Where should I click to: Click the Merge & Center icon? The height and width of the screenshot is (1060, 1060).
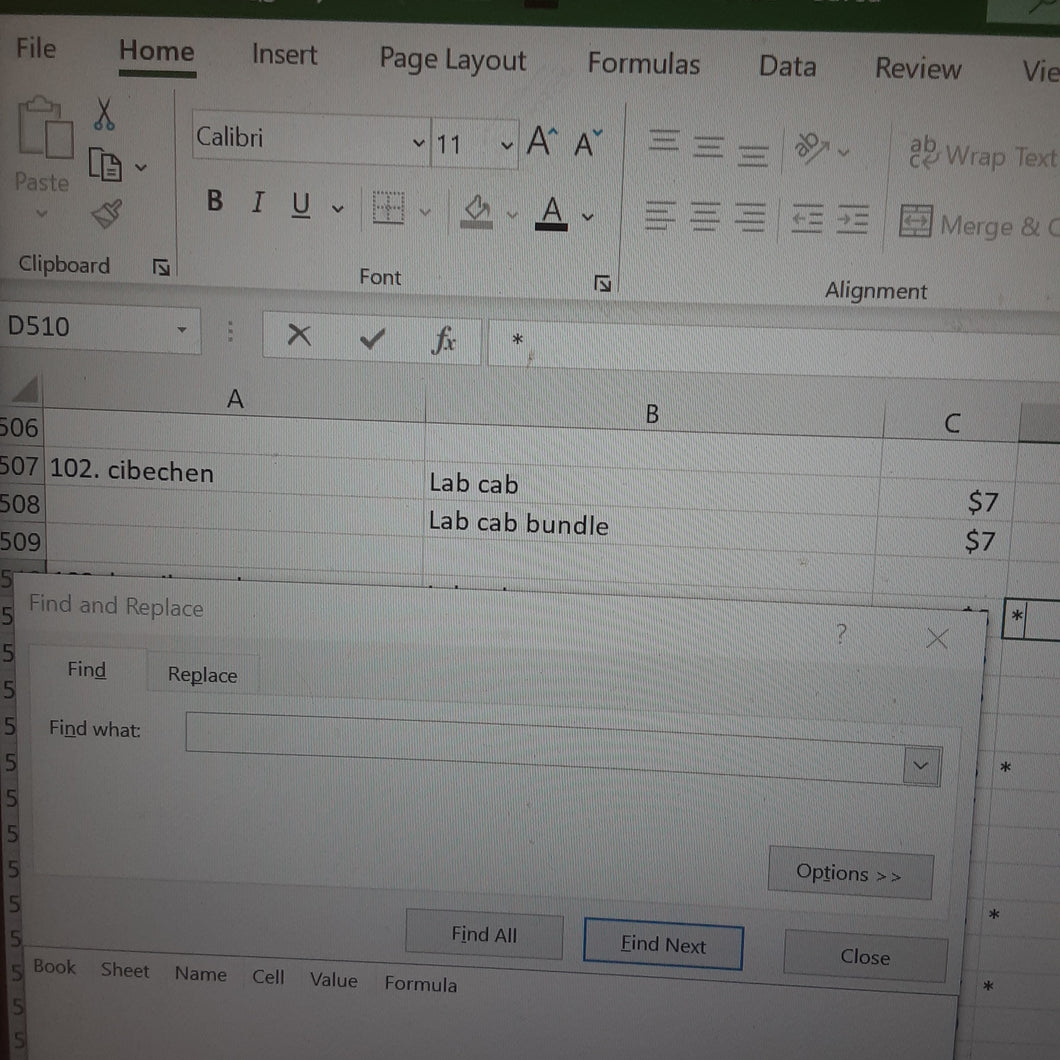[x=915, y=221]
